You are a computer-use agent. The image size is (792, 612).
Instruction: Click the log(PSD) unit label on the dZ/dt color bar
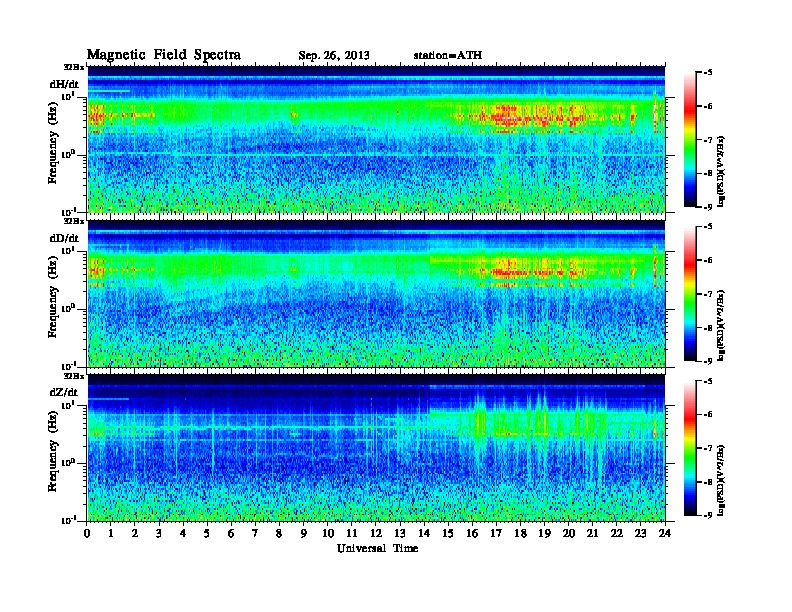coord(721,480)
